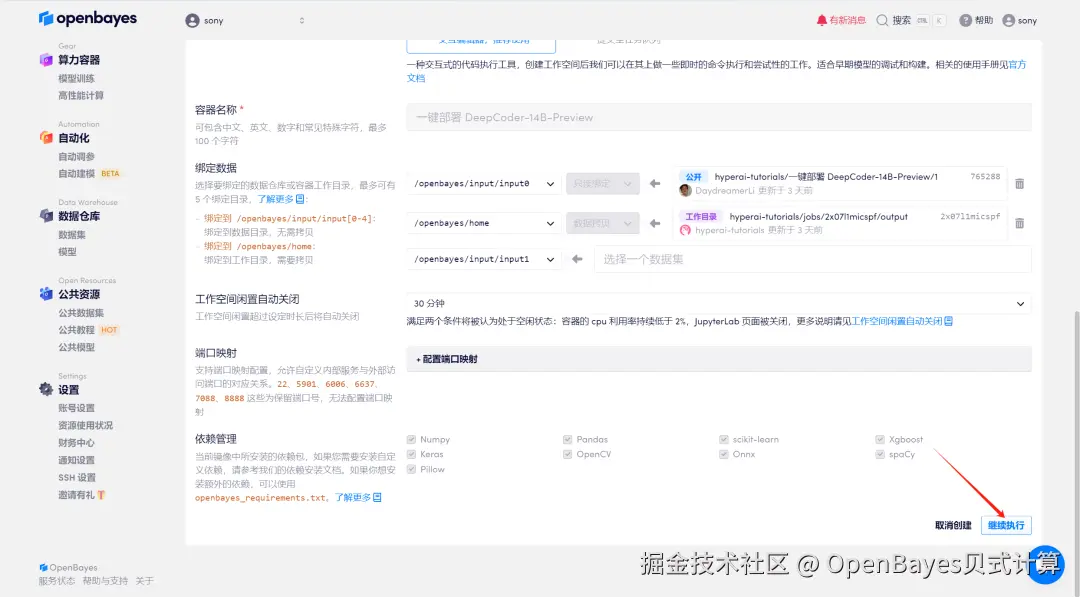Open 账号设置 in sidebar
The width and height of the screenshot is (1080, 597).
coord(76,408)
